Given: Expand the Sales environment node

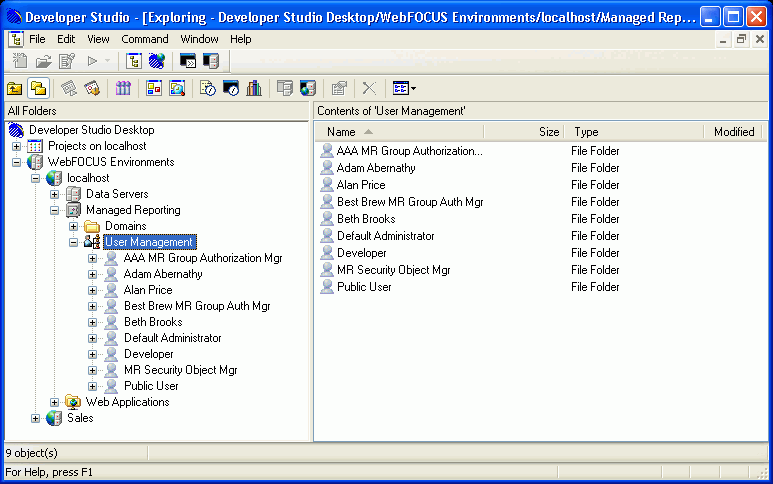Looking at the screenshot, I should (35, 418).
